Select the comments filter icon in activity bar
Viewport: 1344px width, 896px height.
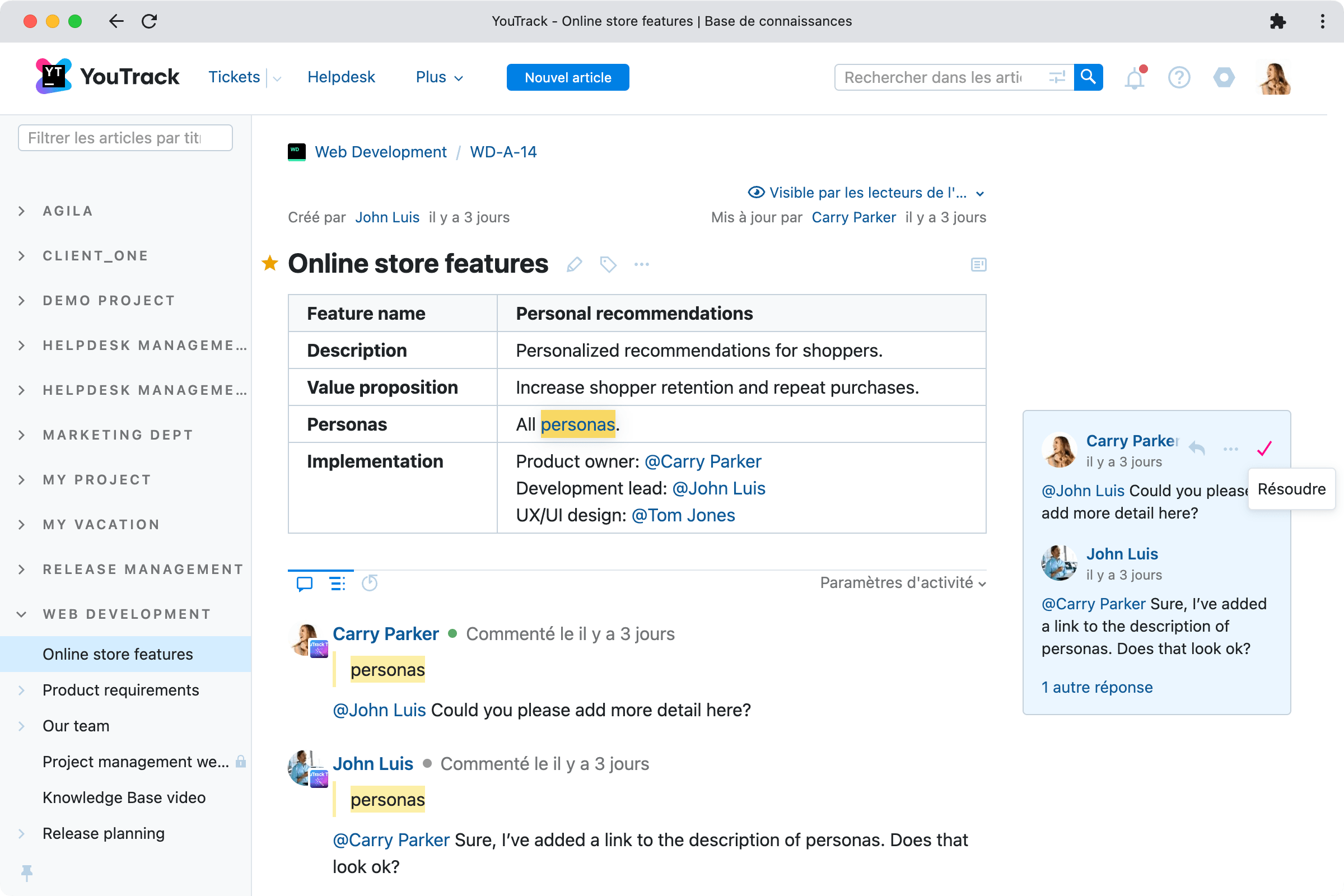(304, 584)
